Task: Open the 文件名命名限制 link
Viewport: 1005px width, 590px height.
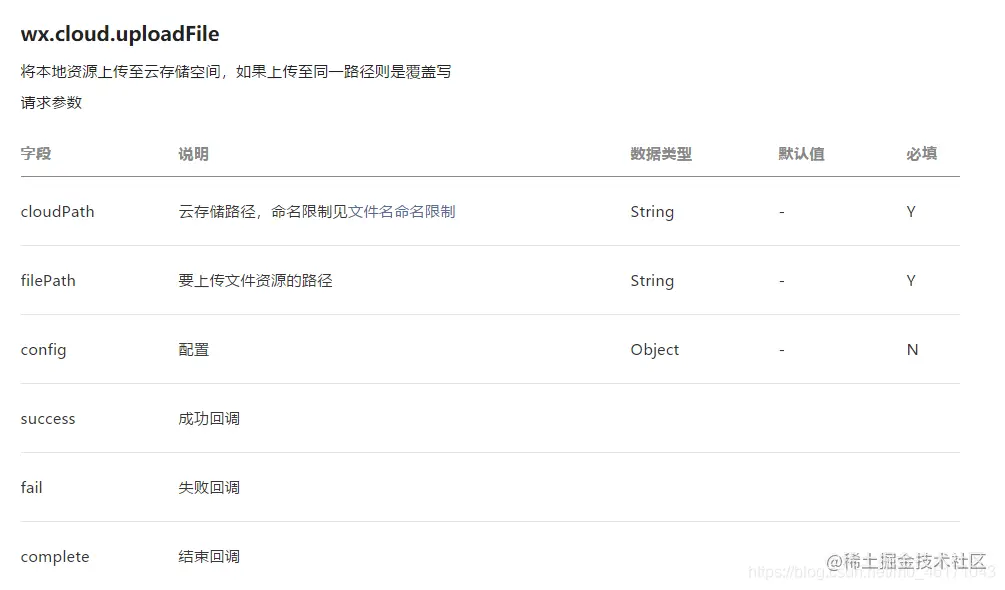Action: coord(401,211)
